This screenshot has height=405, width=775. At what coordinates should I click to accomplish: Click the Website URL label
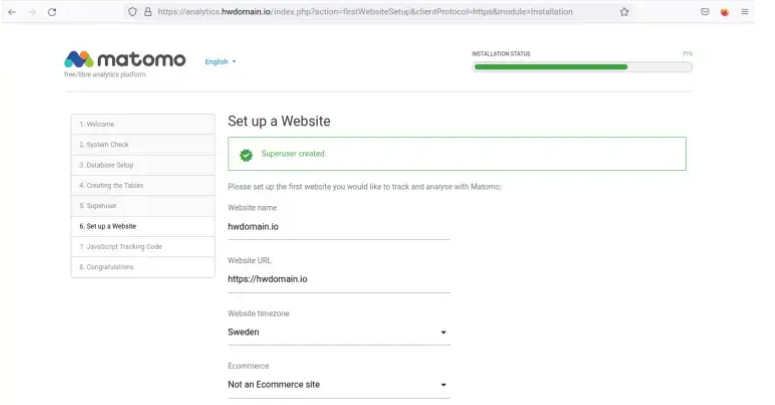pyautogui.click(x=249, y=261)
